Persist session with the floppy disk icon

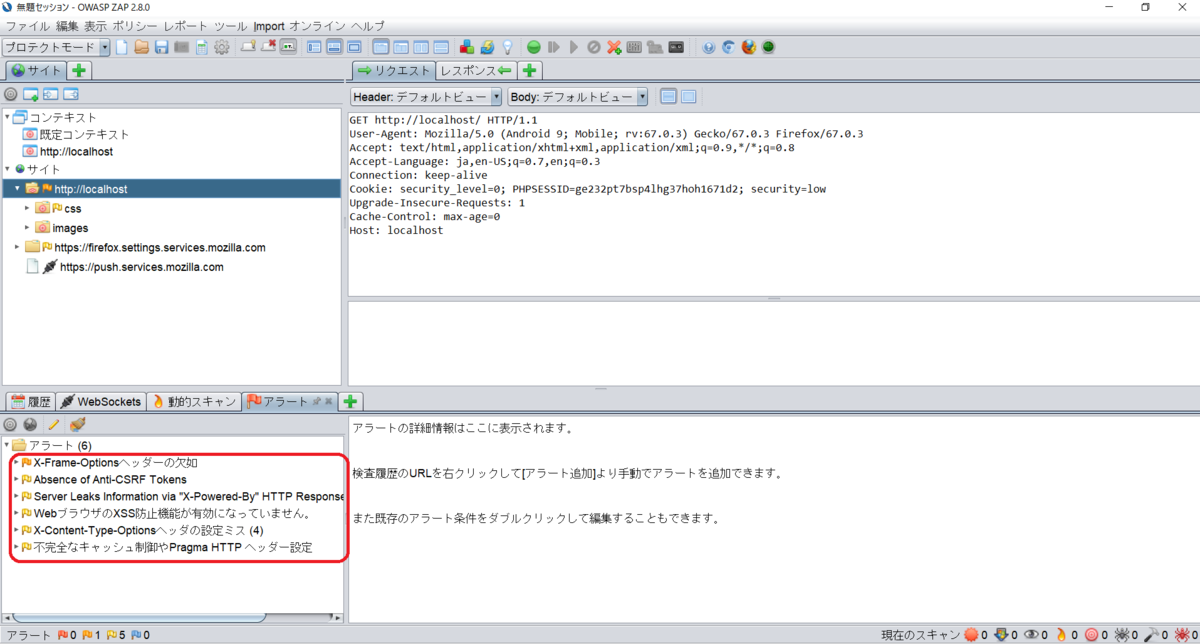[161, 47]
